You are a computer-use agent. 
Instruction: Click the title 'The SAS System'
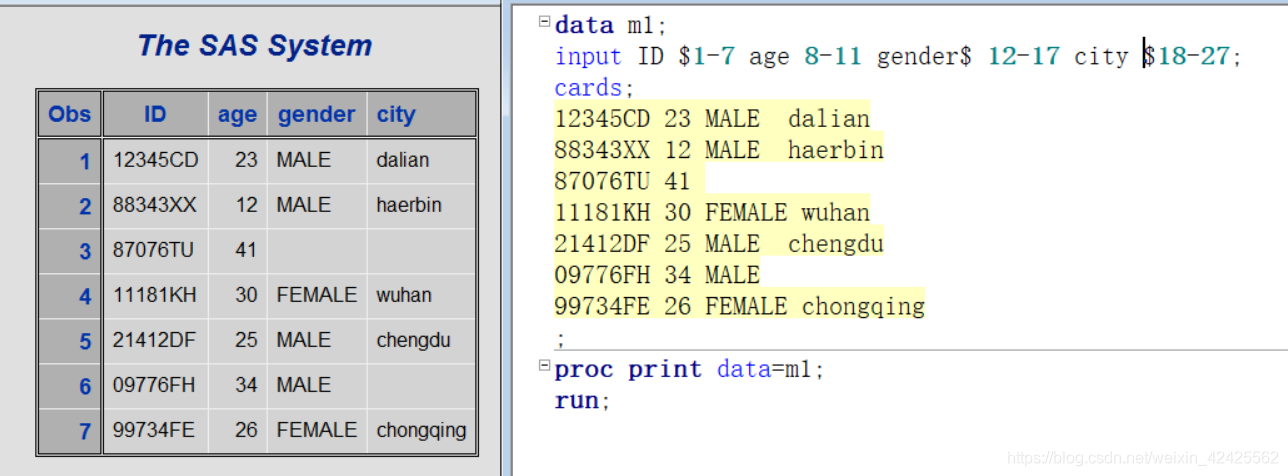[x=255, y=45]
